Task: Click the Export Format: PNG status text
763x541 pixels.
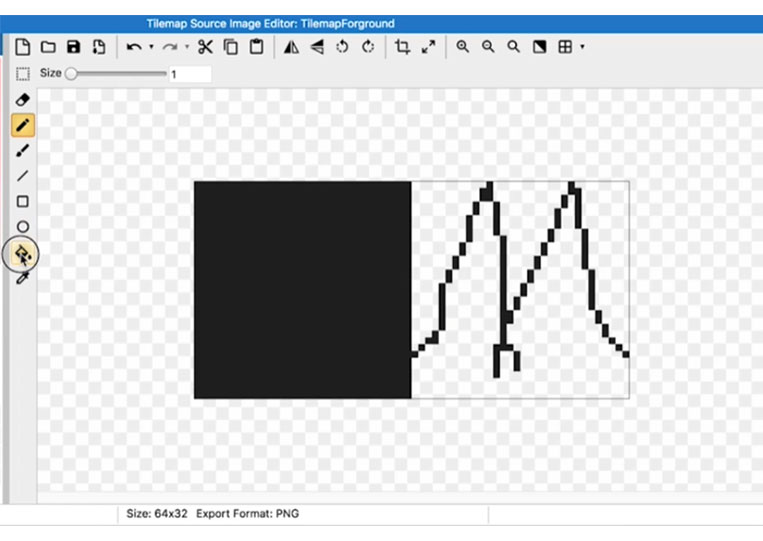Action: pos(248,514)
